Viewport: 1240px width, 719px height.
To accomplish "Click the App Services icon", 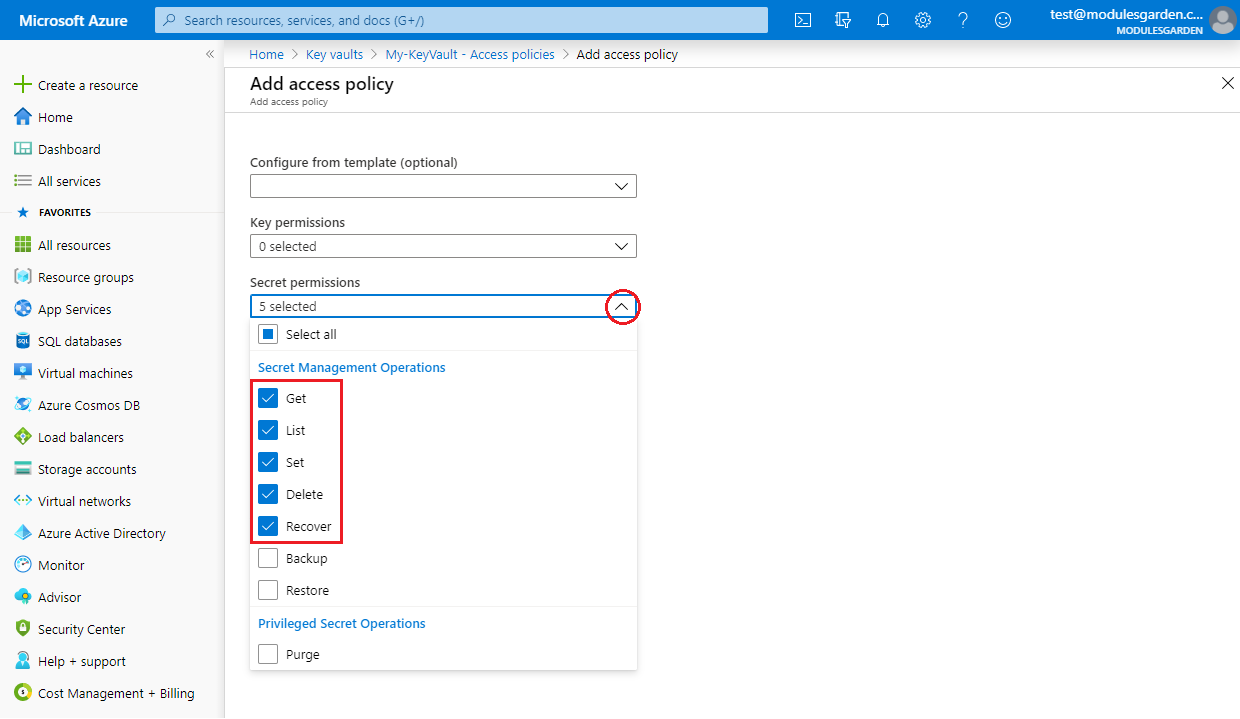I will pos(23,309).
